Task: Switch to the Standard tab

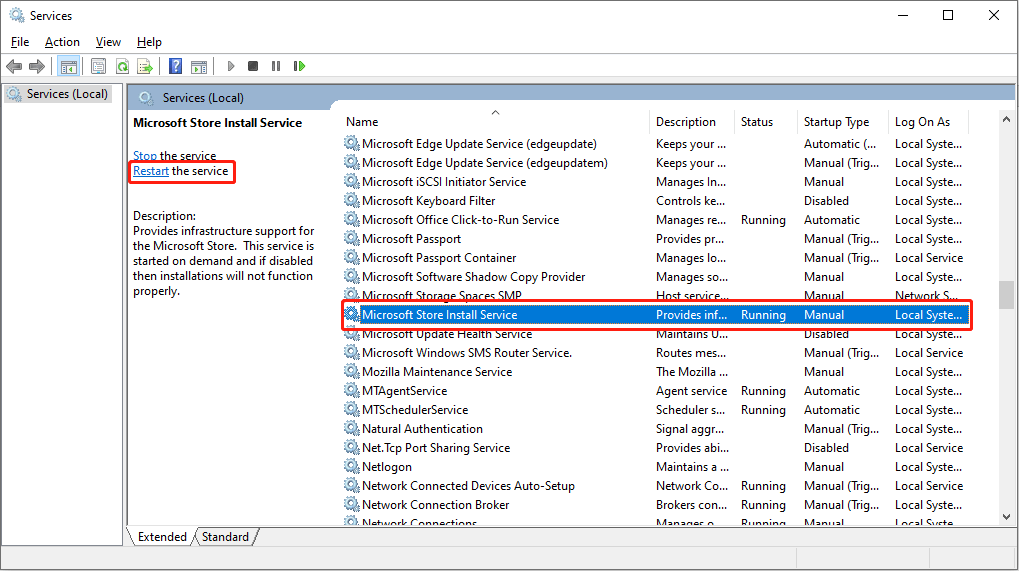Action: (x=225, y=537)
